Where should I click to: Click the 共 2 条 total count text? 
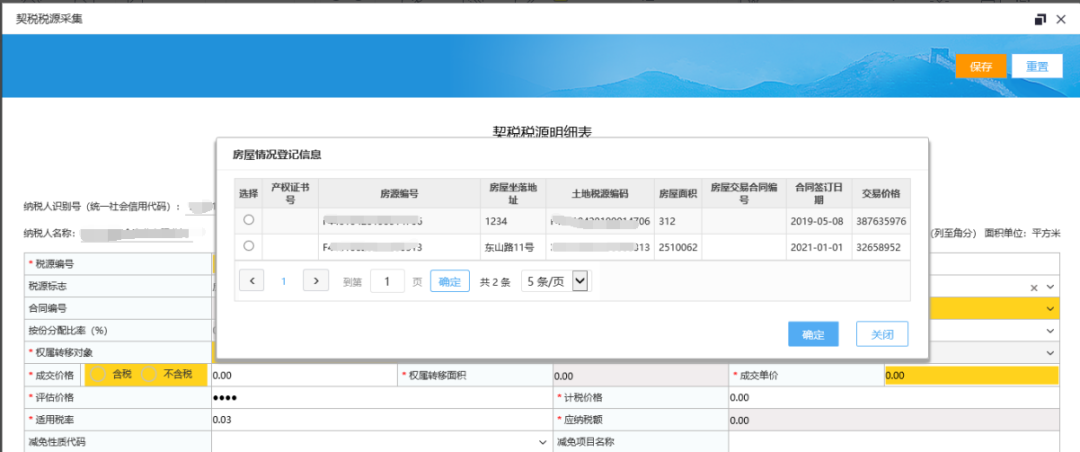coord(495,281)
